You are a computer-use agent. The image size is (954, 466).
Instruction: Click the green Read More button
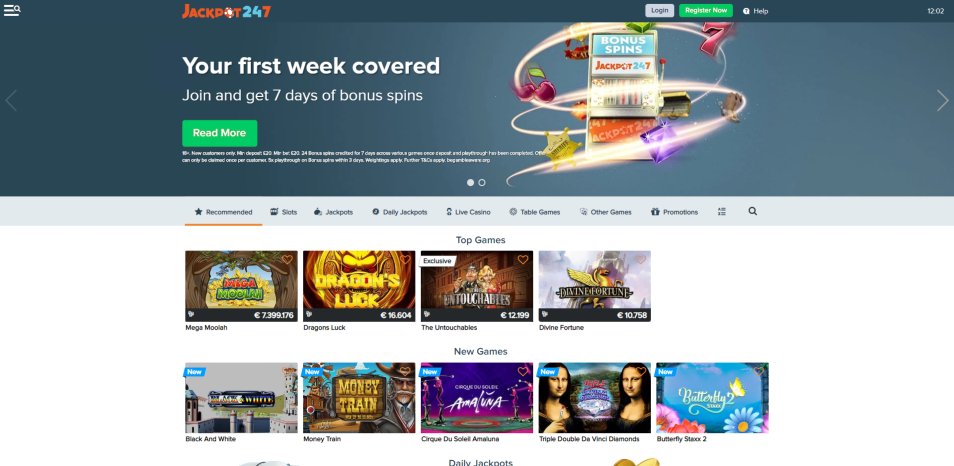coord(220,133)
